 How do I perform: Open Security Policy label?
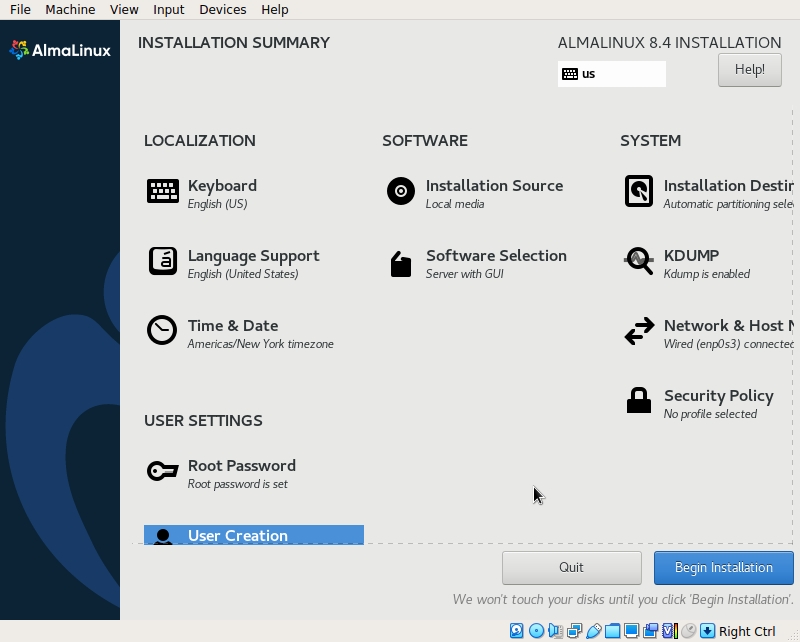(x=718, y=396)
